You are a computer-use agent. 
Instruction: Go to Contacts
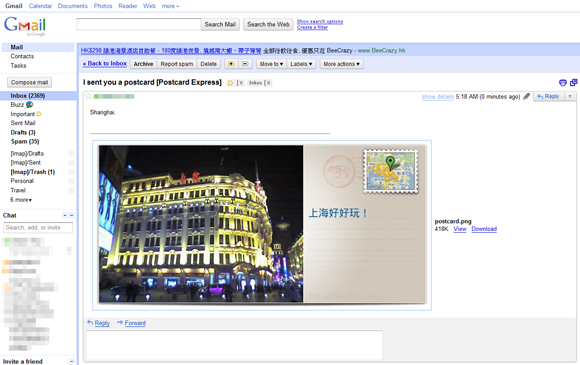point(22,56)
